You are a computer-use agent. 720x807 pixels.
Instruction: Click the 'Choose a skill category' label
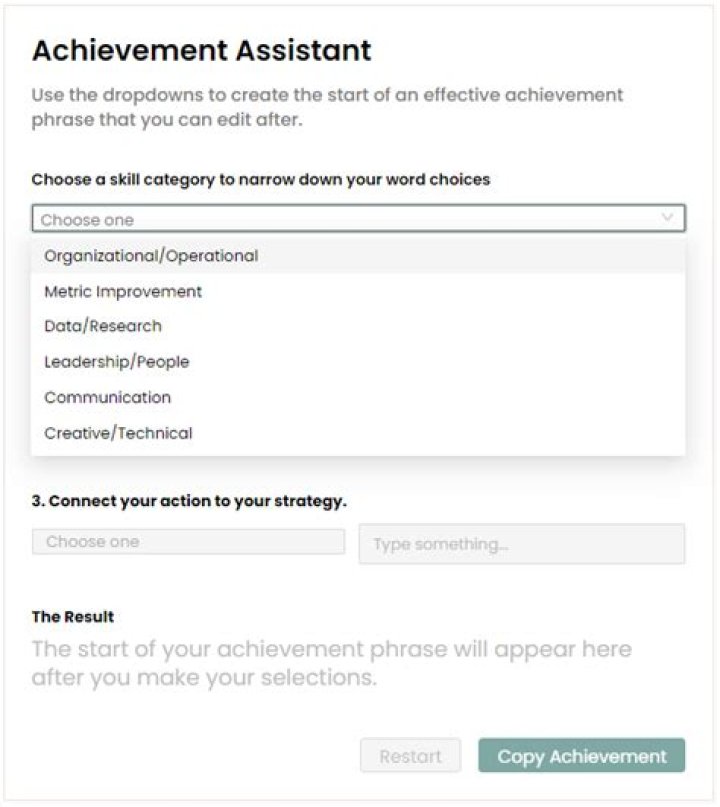(261, 180)
